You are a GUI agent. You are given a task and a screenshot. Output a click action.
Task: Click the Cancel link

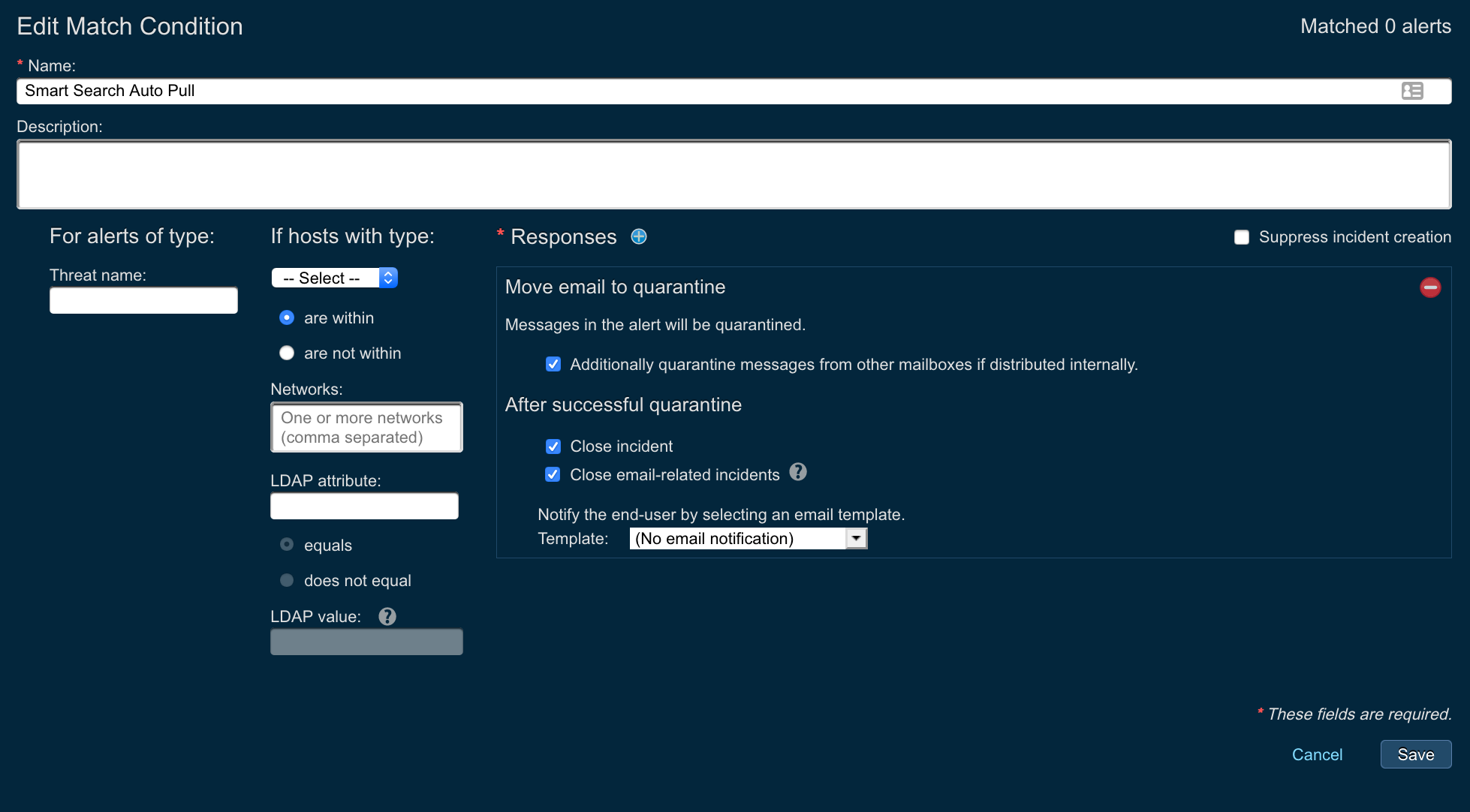coord(1317,755)
